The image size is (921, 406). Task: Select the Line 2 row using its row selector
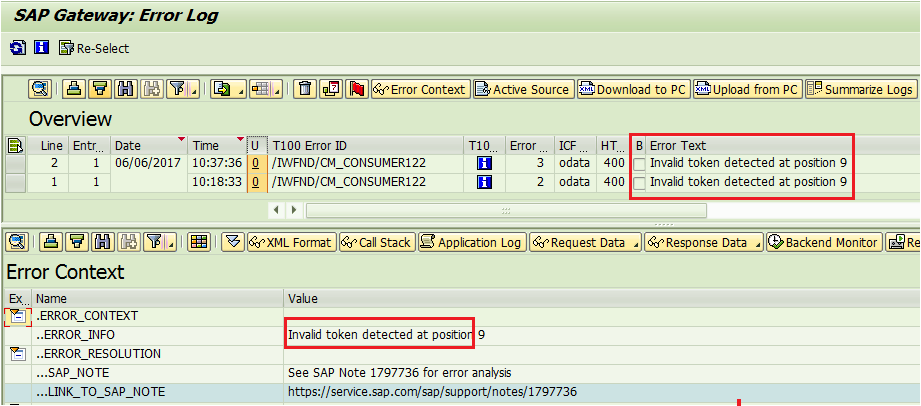pyautogui.click(x=15, y=163)
